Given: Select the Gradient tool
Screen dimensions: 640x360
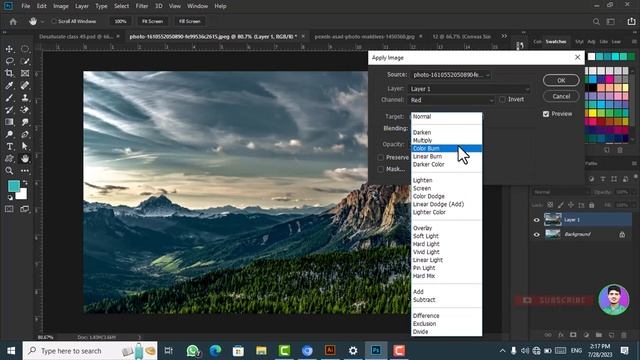Looking at the screenshot, I should pos(9,122).
